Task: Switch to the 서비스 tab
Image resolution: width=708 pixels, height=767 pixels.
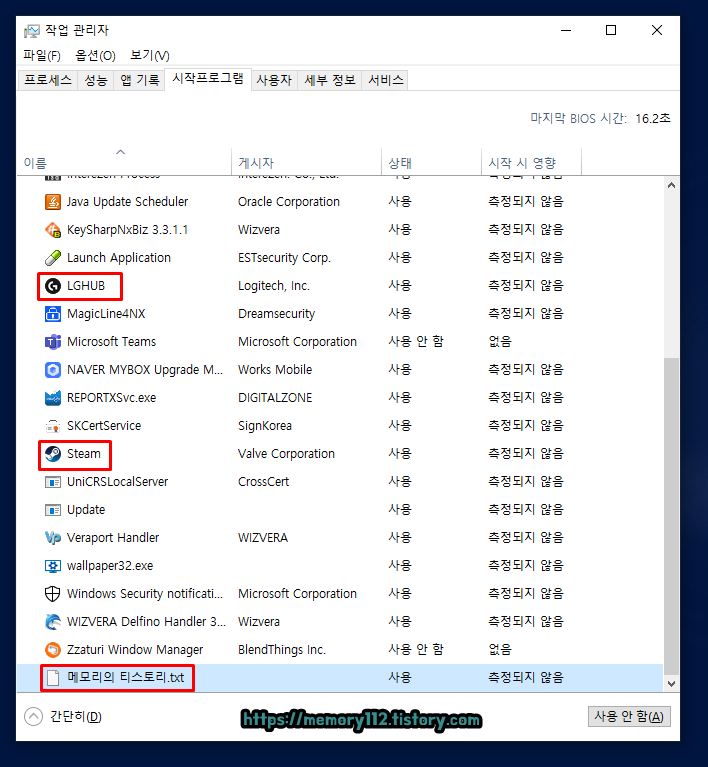Action: [x=386, y=80]
